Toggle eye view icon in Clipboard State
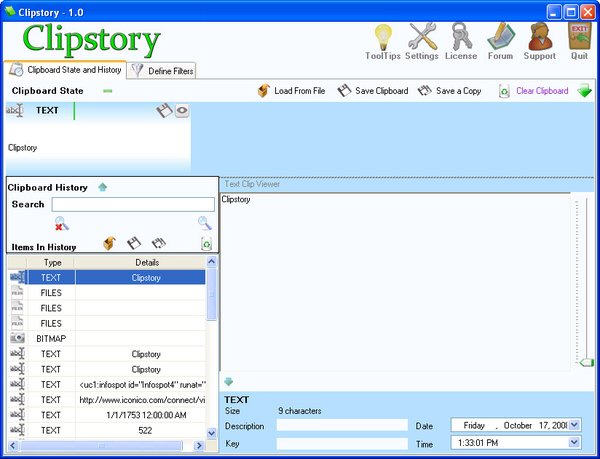Viewport: 600px width, 459px height. click(x=183, y=111)
